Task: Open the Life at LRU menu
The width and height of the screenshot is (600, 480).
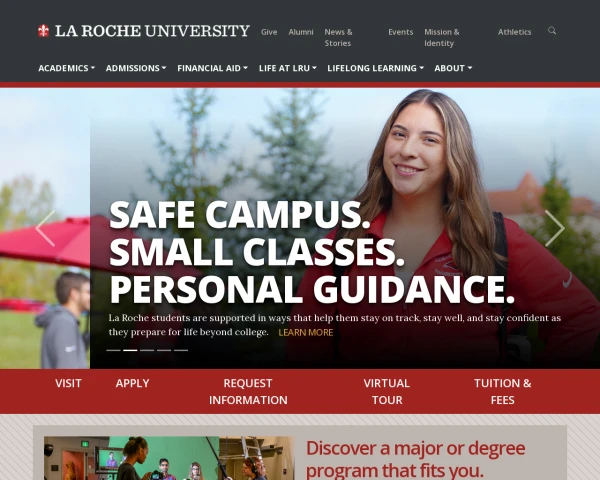Action: click(x=288, y=68)
